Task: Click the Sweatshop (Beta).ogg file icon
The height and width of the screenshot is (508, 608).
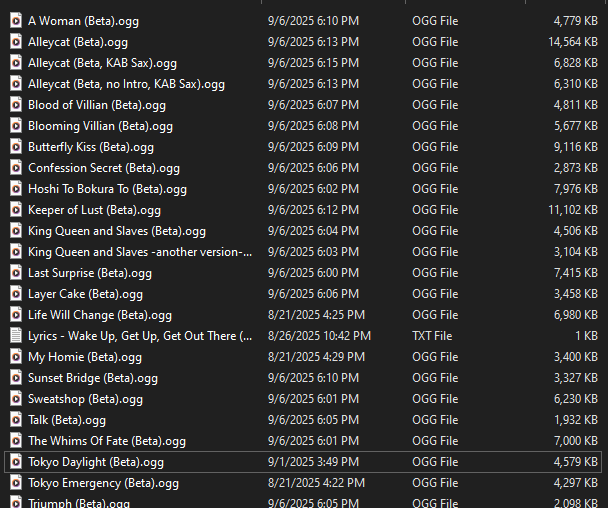Action: pos(16,399)
